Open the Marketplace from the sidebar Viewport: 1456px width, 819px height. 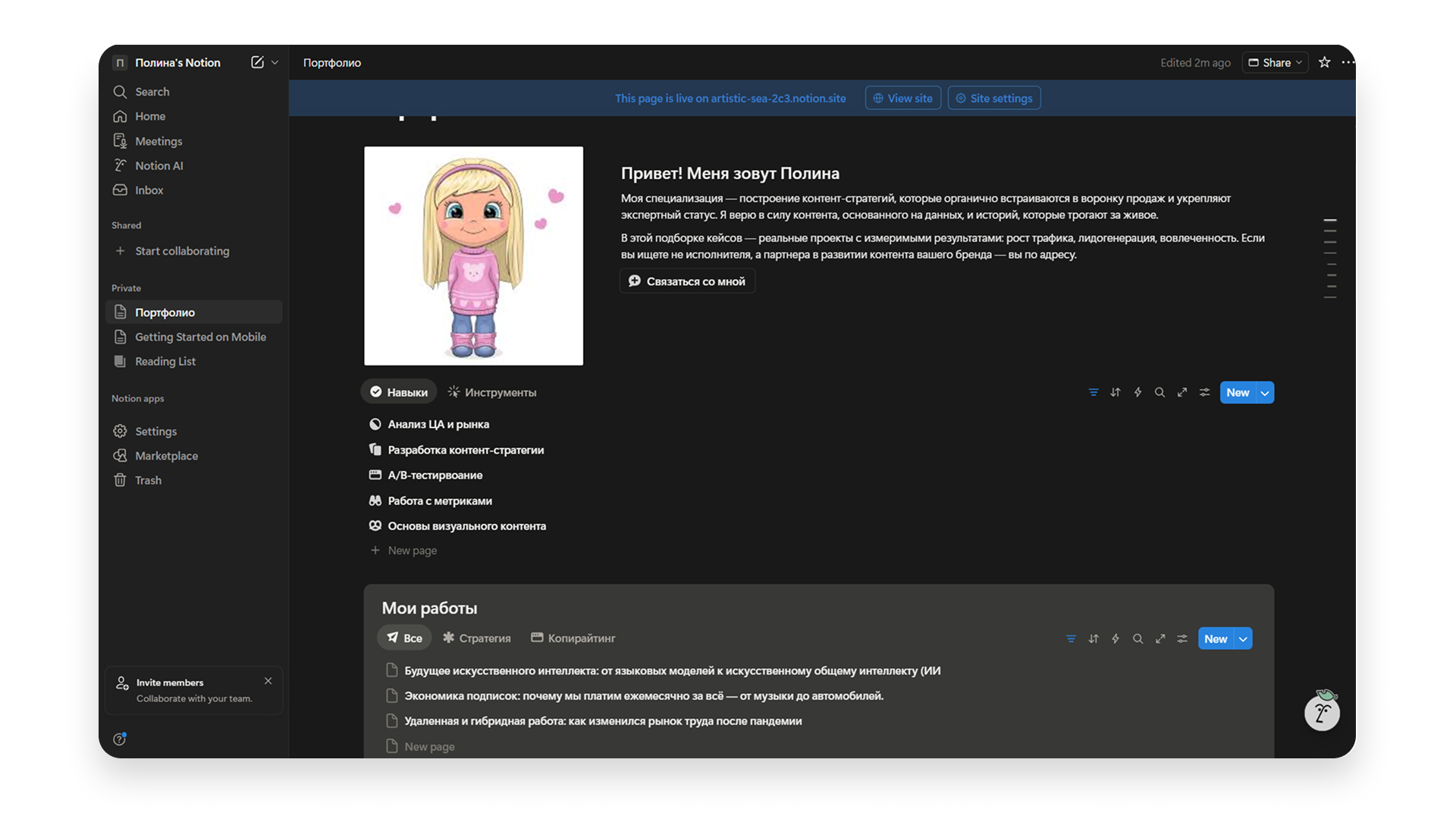tap(165, 455)
